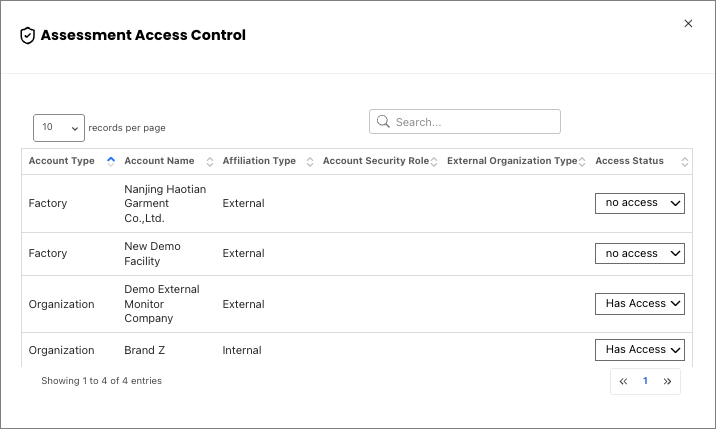Go to next page with double-right arrows
The width and height of the screenshot is (716, 429).
click(x=667, y=381)
